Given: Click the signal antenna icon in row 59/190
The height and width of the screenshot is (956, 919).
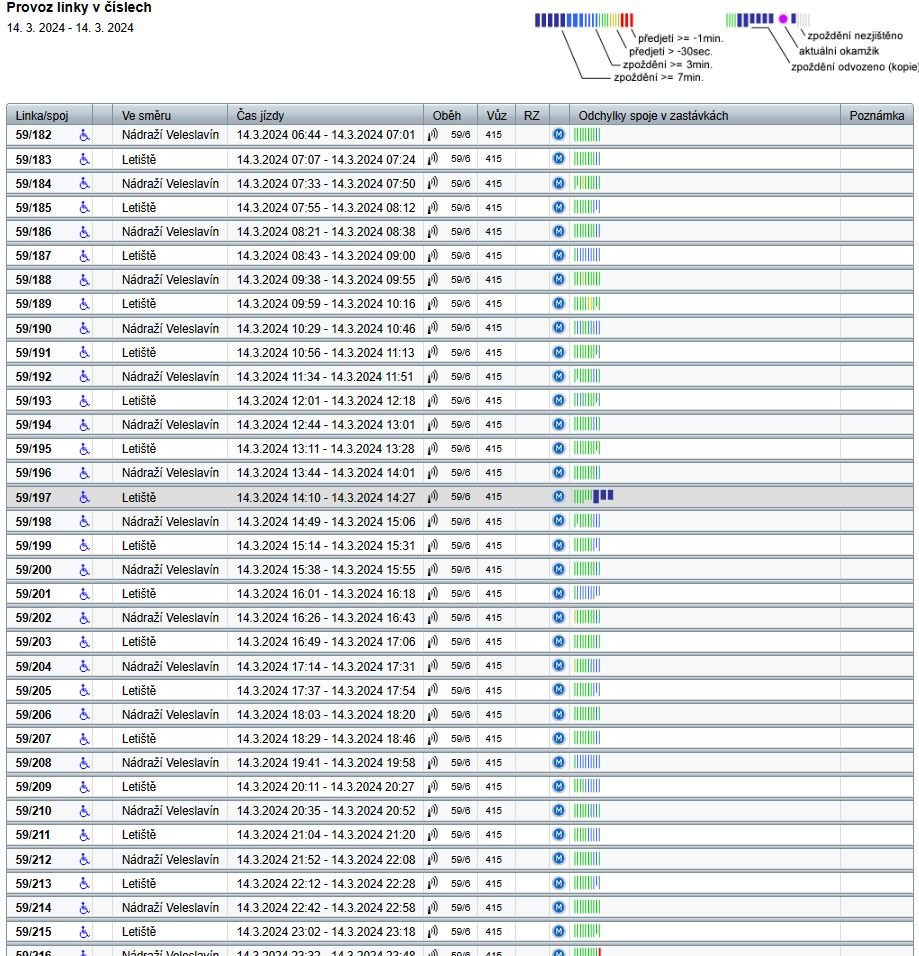Looking at the screenshot, I should 433,328.
